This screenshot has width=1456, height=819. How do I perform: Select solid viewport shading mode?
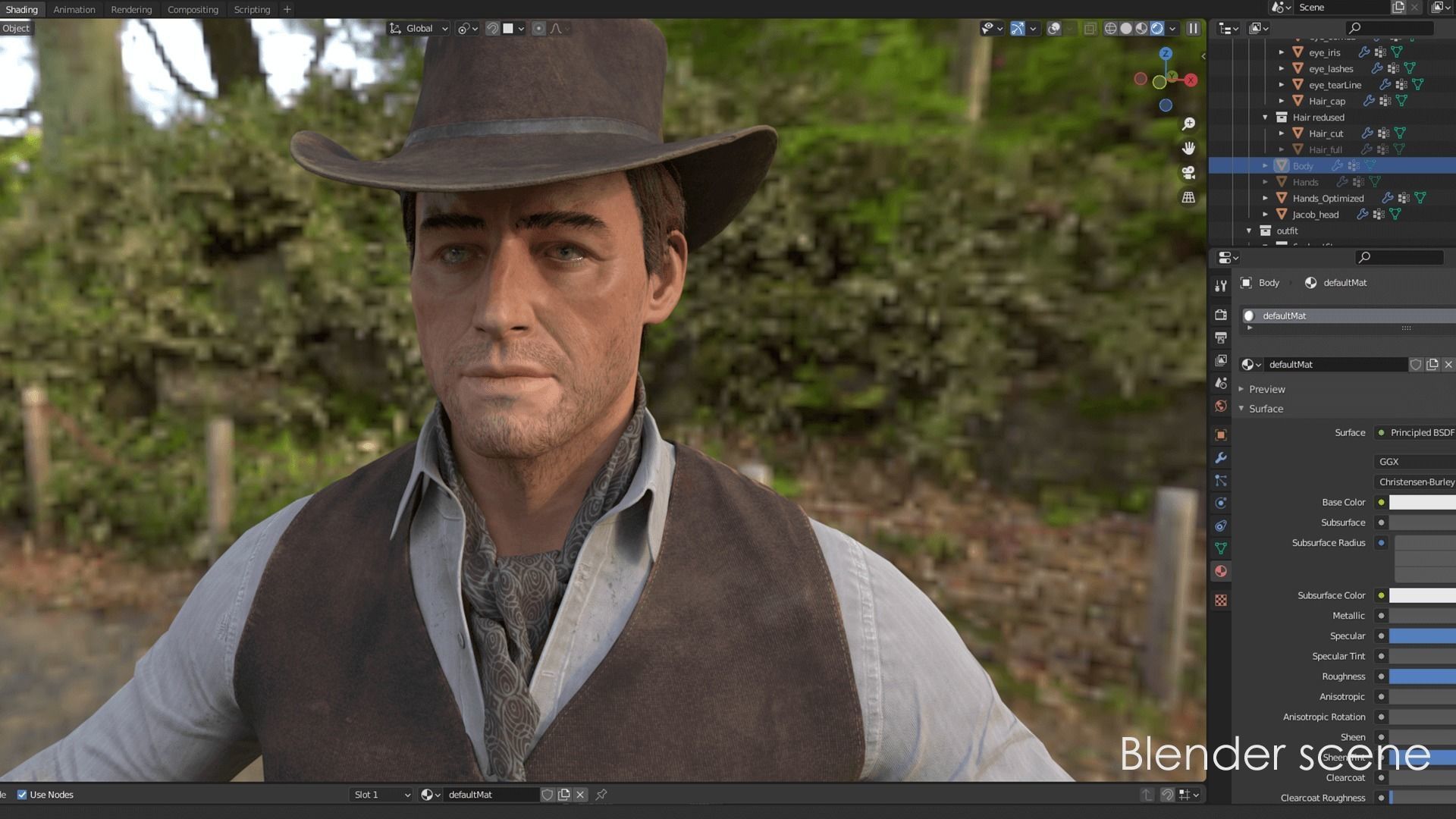[1126, 28]
